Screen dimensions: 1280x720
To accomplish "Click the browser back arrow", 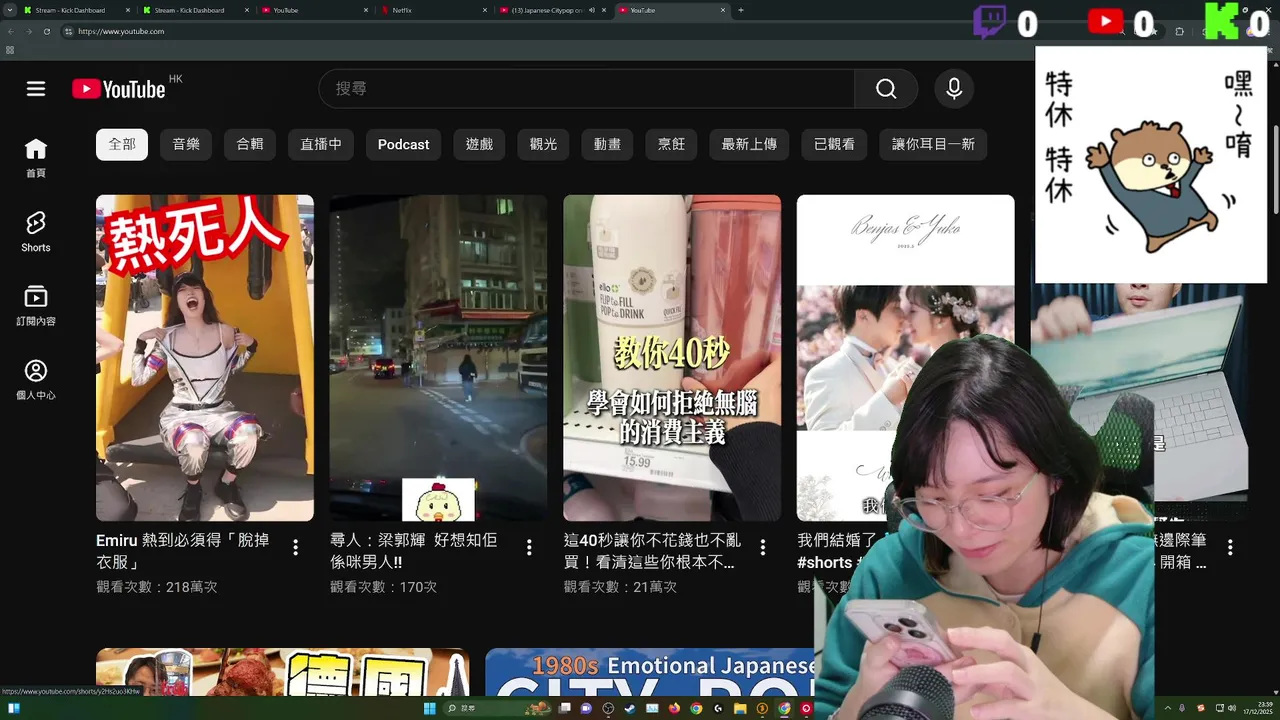I will [11, 31].
